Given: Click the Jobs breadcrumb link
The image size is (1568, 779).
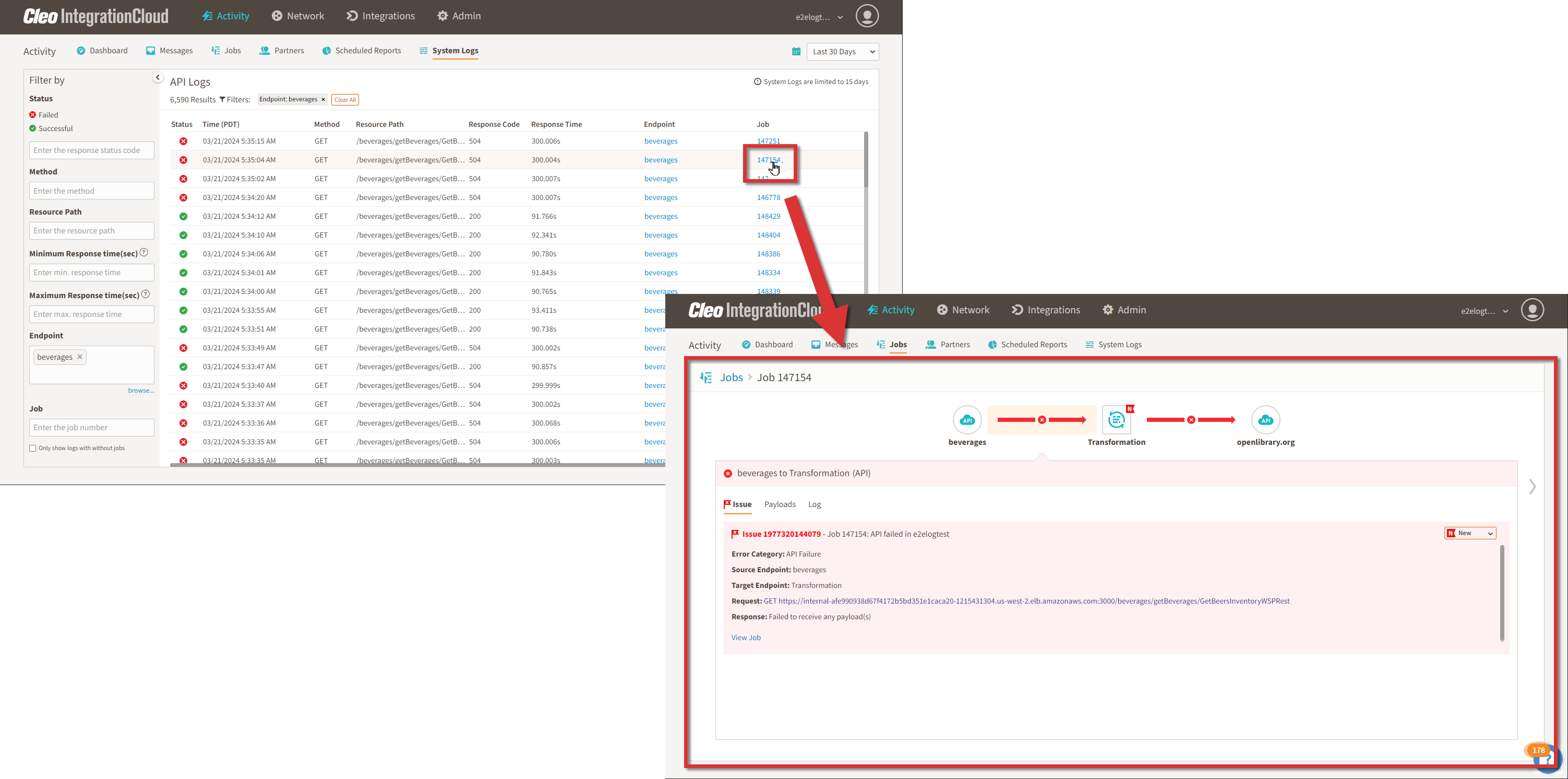Looking at the screenshot, I should (731, 377).
